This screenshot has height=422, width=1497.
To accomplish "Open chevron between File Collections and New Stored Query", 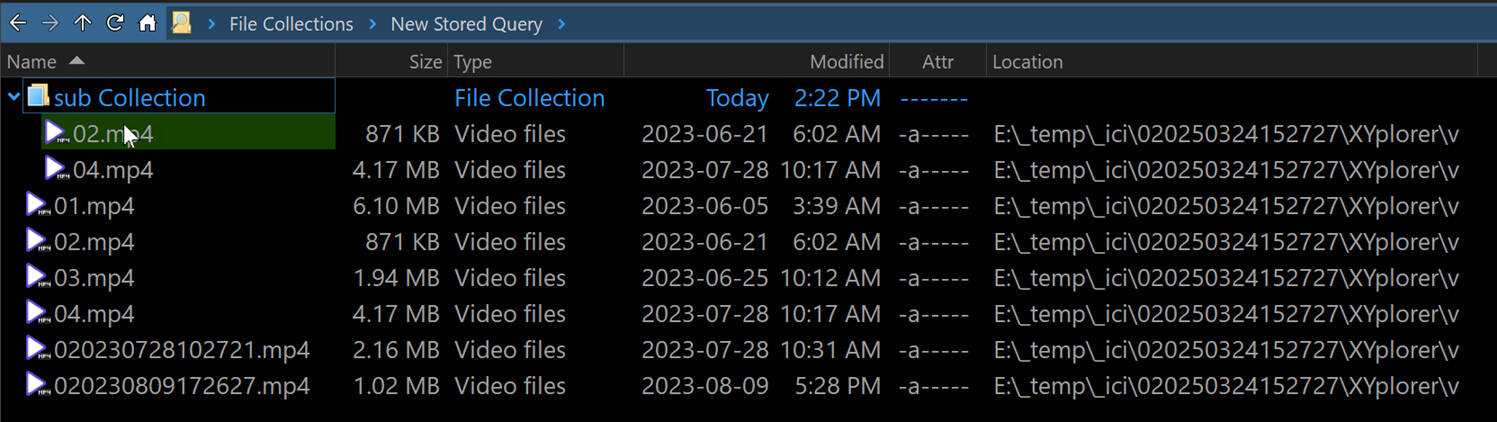I will click(x=372, y=24).
